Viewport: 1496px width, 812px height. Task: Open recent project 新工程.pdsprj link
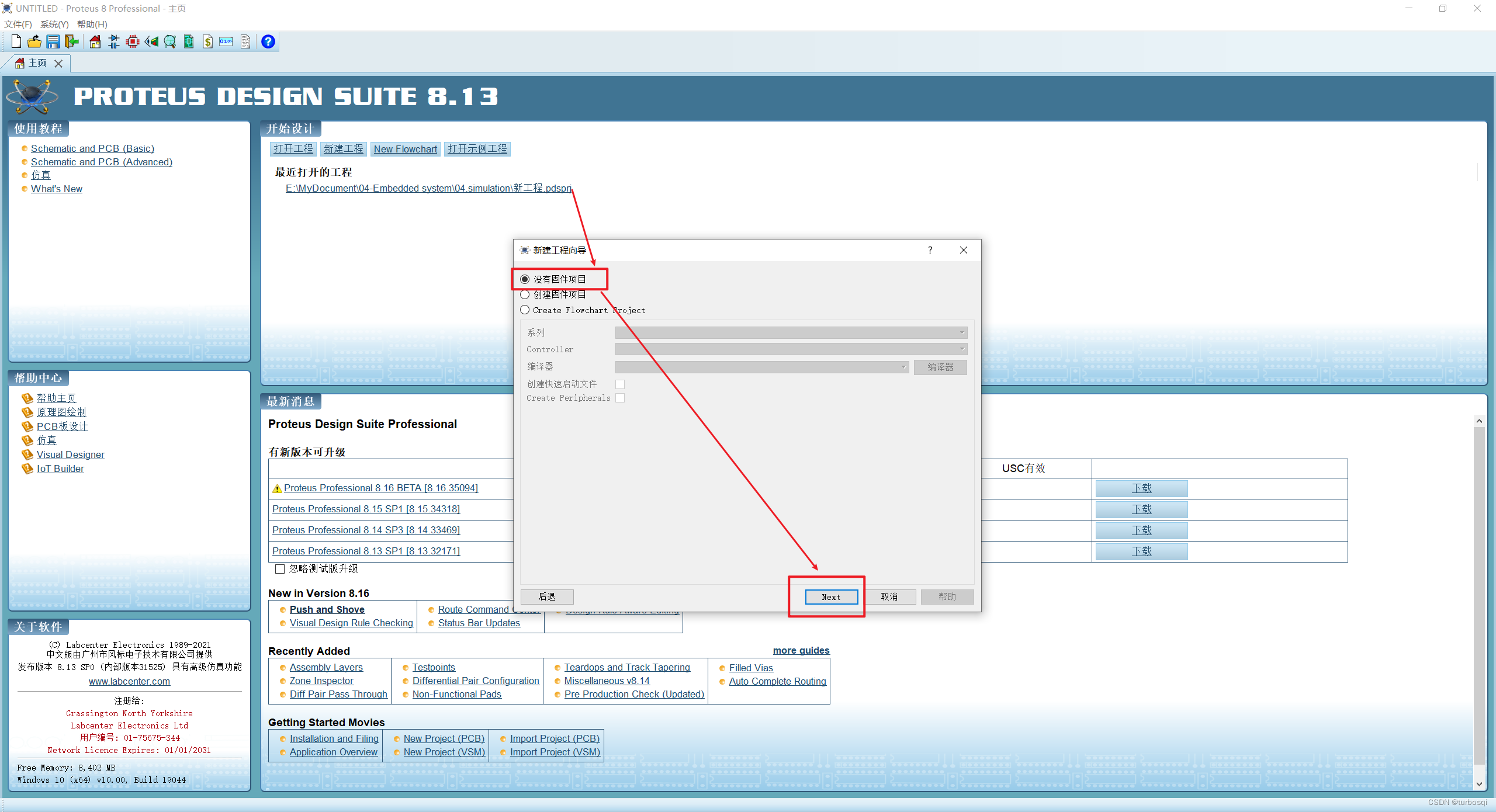[429, 188]
